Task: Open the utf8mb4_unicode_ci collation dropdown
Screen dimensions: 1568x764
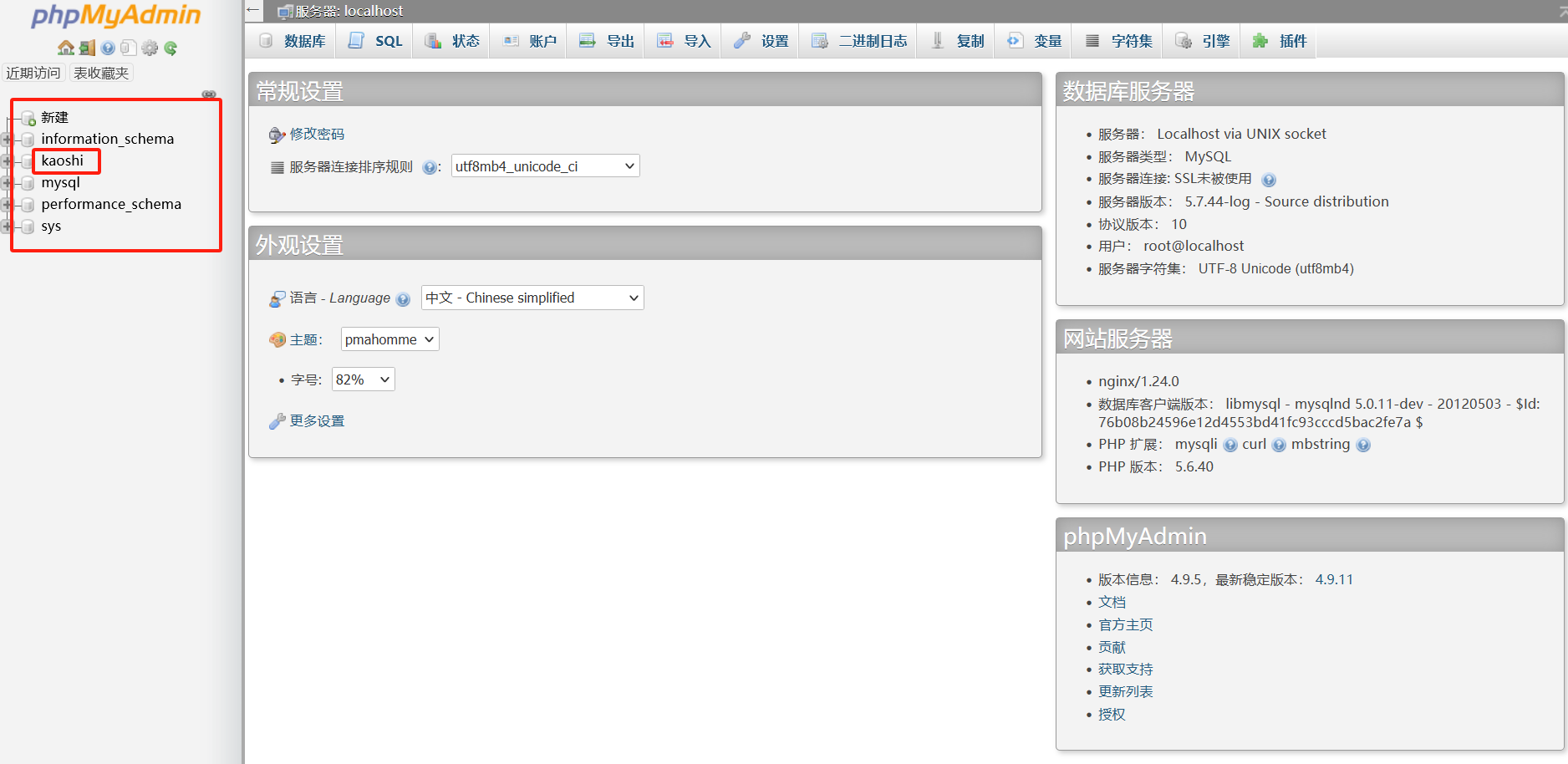Action: 545,166
